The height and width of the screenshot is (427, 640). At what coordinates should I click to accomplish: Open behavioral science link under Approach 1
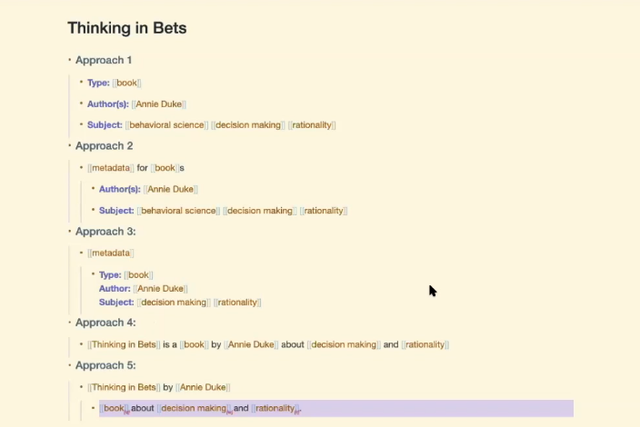click(167, 125)
